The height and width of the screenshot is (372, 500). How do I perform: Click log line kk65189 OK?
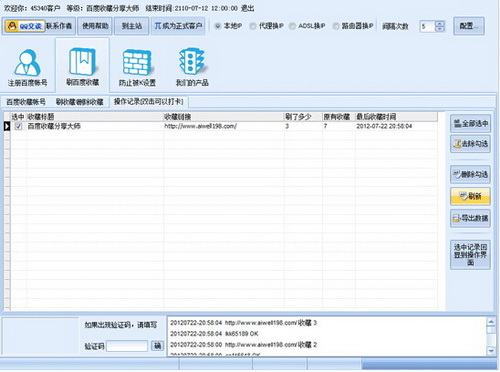pyautogui.click(x=214, y=334)
